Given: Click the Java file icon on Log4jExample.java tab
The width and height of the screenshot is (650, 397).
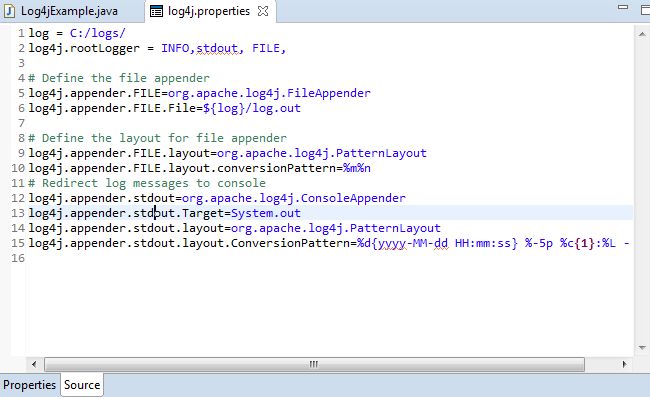Looking at the screenshot, I should click(10, 11).
